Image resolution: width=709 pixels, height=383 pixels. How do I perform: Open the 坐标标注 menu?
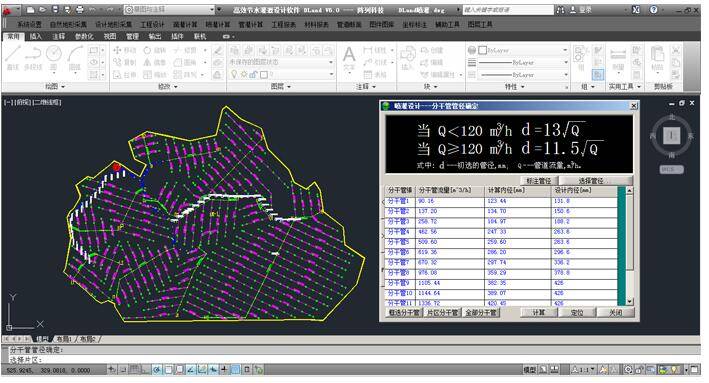point(414,24)
